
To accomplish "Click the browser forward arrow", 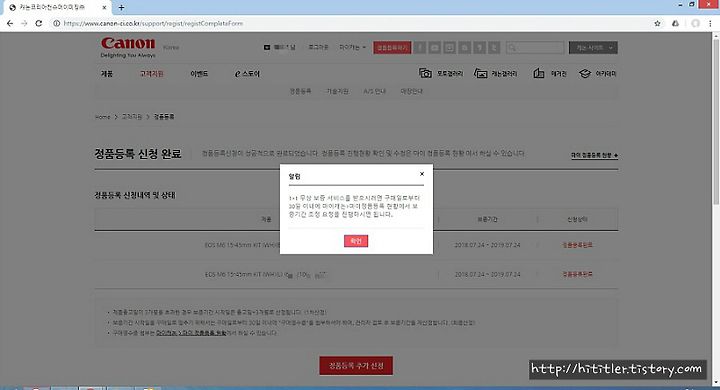I will pyautogui.click(x=24, y=23).
